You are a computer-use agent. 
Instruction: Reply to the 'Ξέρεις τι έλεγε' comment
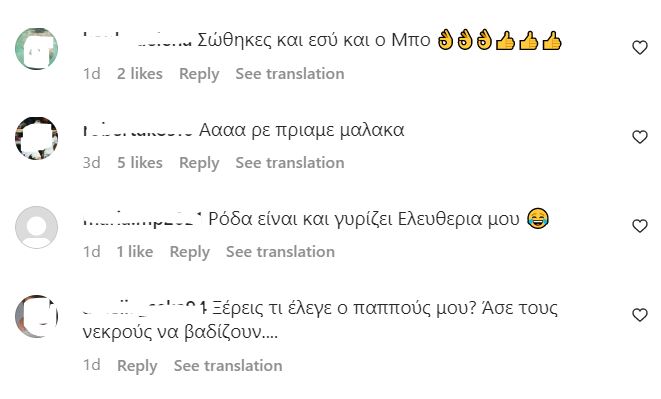pyautogui.click(x=137, y=366)
